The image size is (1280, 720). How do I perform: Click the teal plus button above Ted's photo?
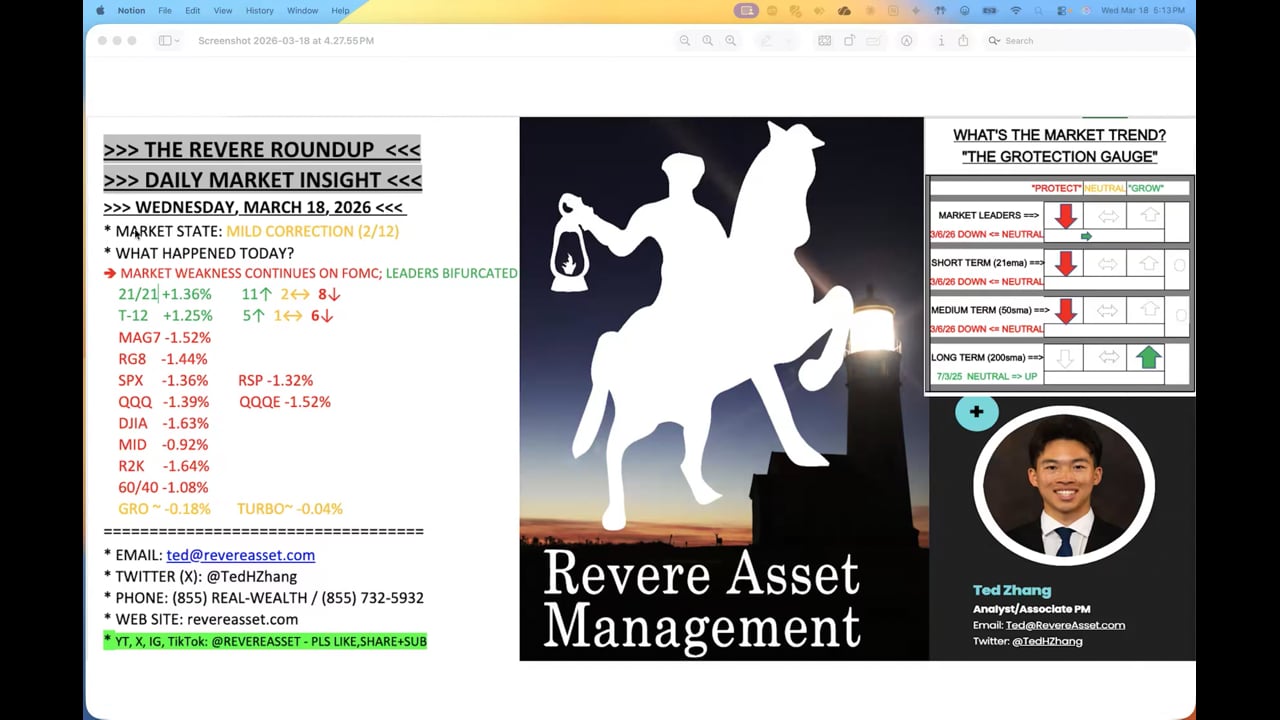pos(976,412)
